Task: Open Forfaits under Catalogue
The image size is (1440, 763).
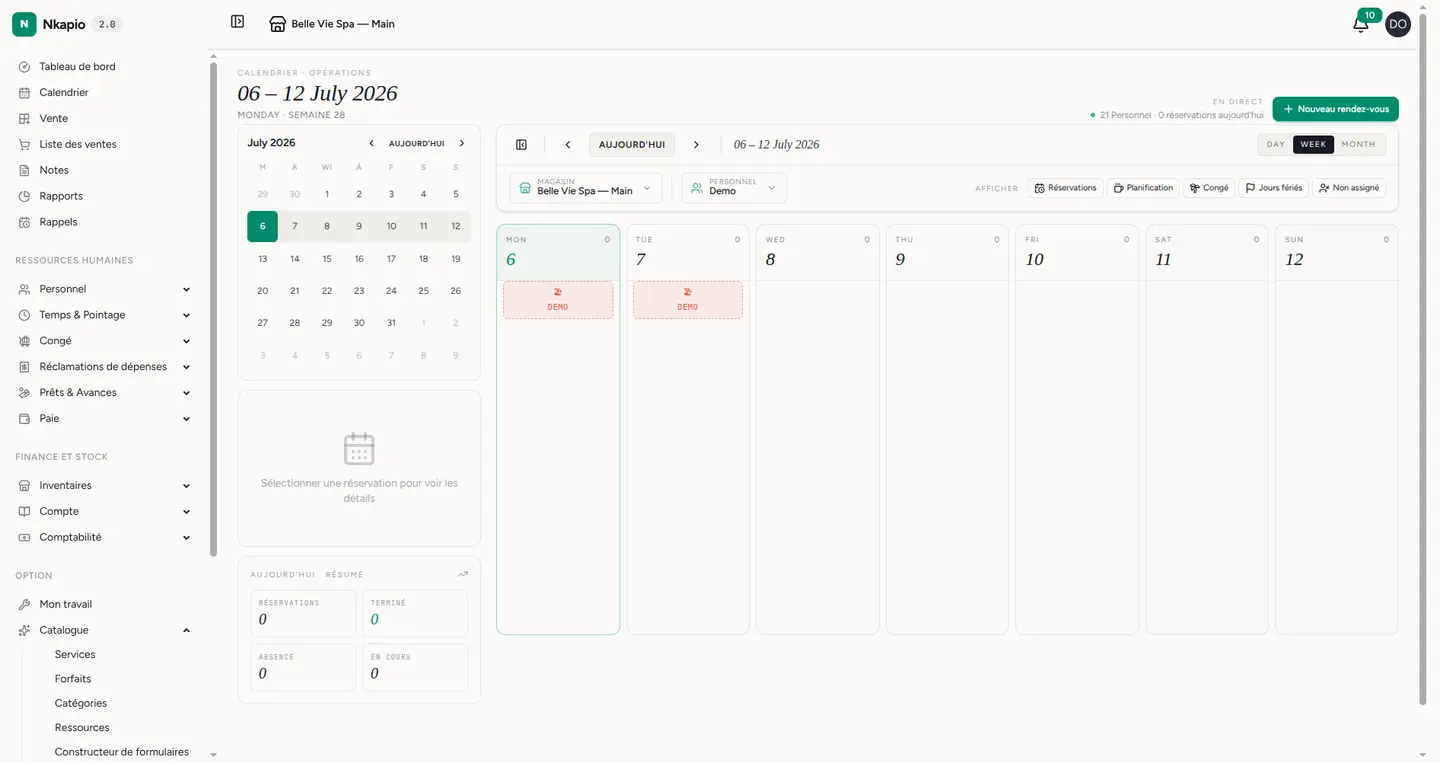Action: [73, 679]
